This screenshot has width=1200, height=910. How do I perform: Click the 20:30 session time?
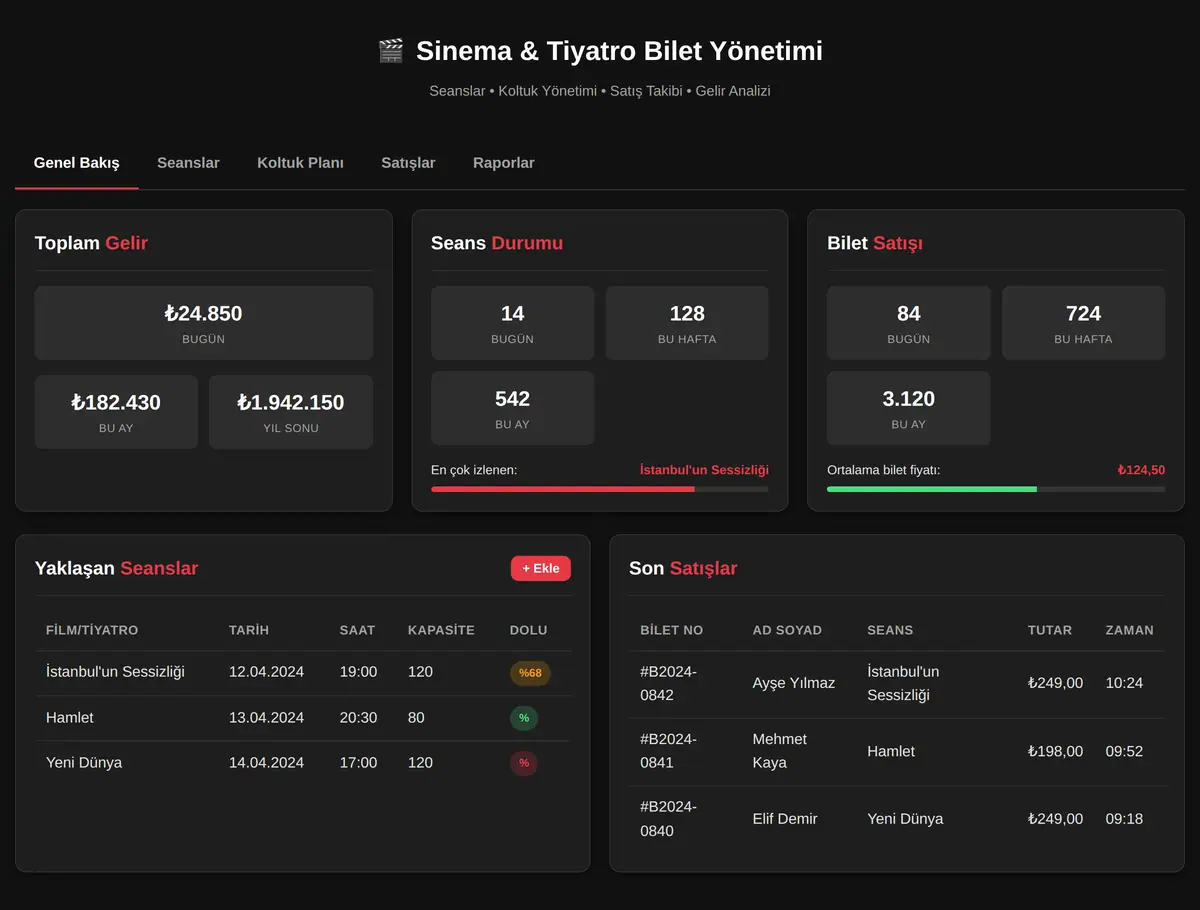[x=358, y=718]
